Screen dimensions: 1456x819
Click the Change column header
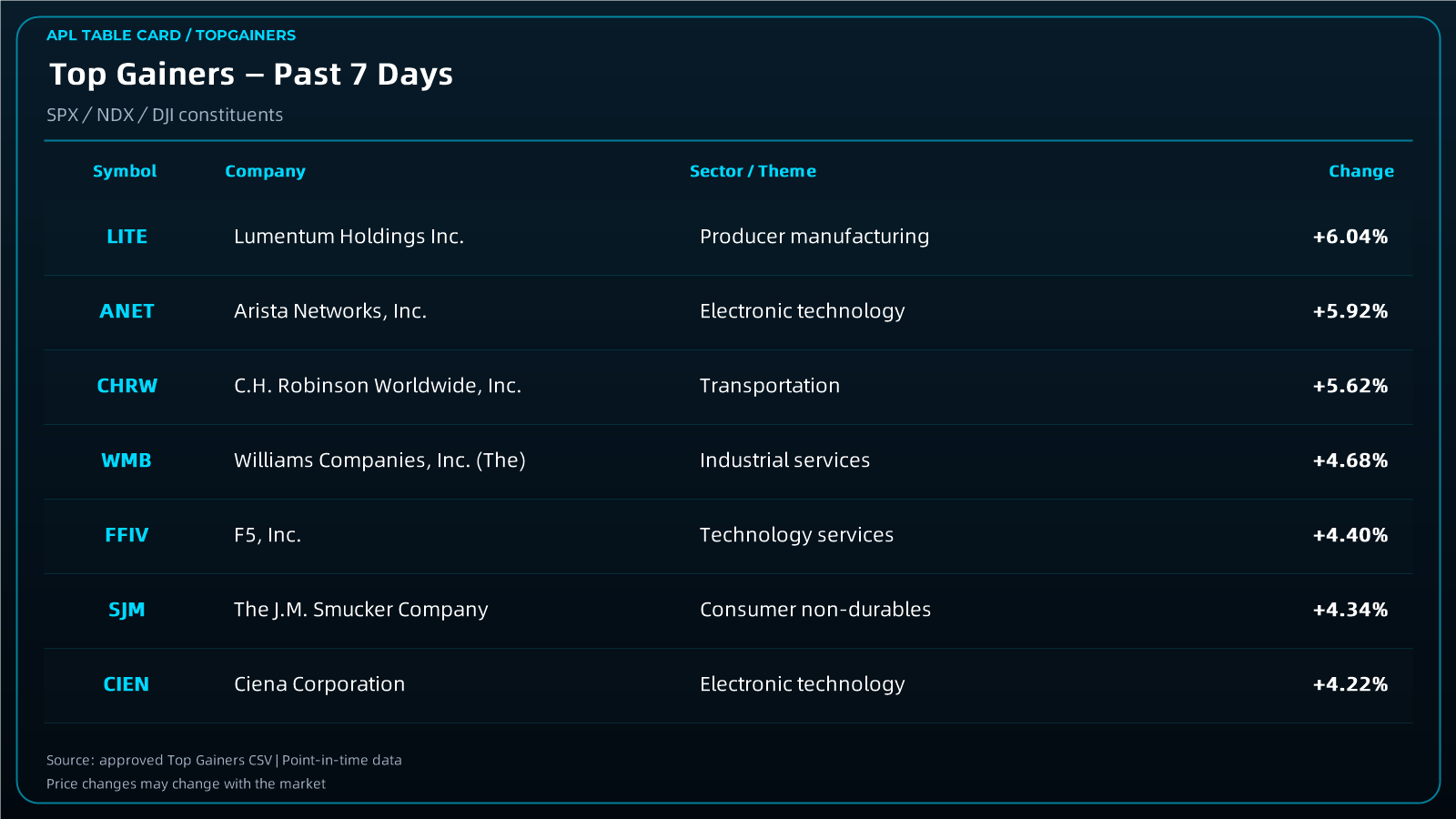tap(1360, 171)
